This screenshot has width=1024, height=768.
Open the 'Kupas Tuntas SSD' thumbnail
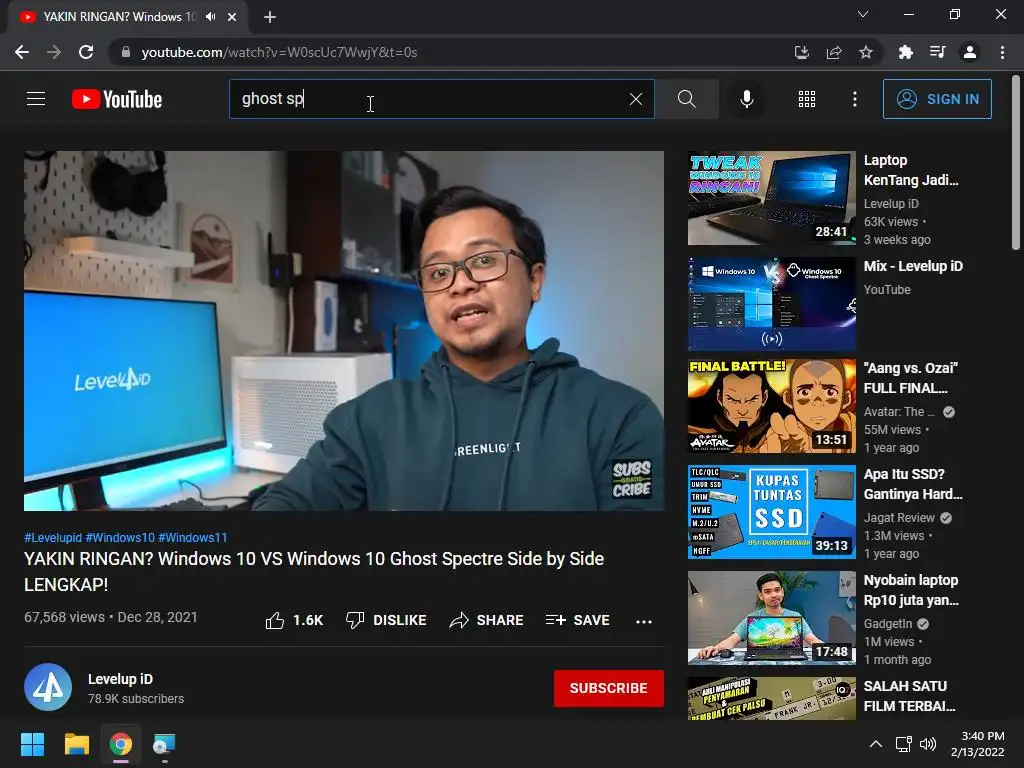[x=771, y=511]
